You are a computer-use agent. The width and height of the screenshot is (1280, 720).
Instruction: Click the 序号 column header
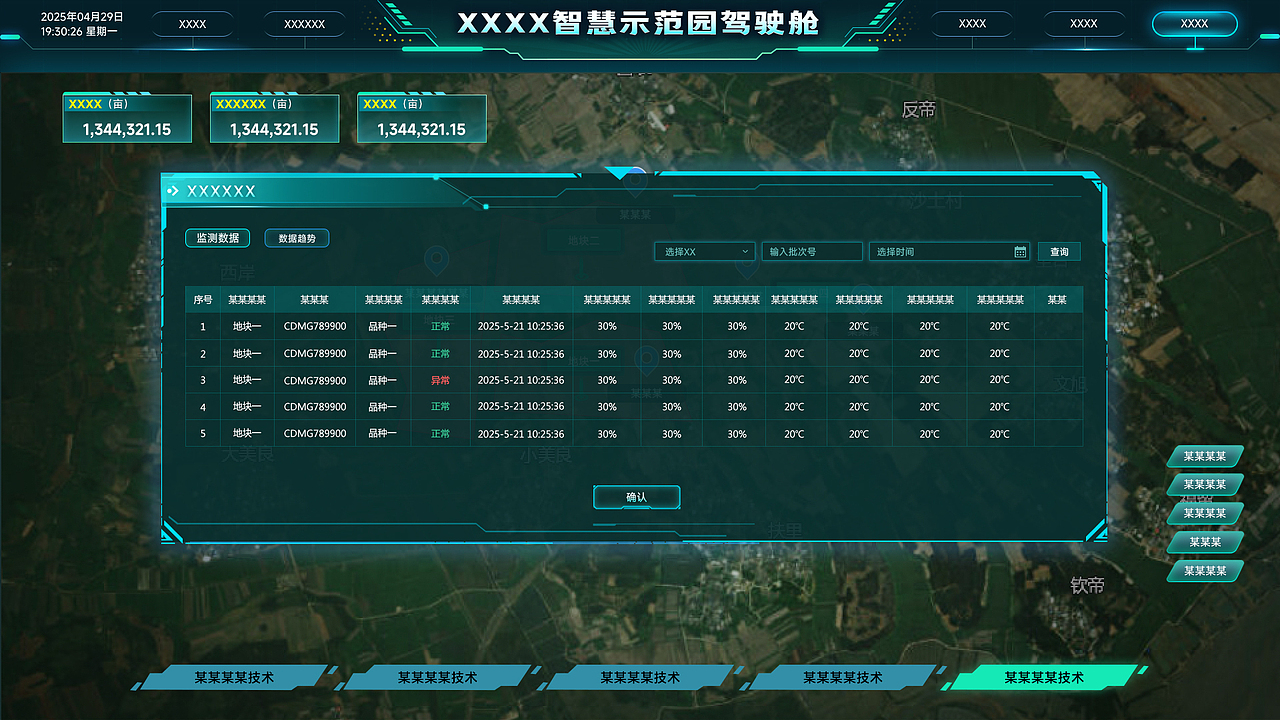203,299
